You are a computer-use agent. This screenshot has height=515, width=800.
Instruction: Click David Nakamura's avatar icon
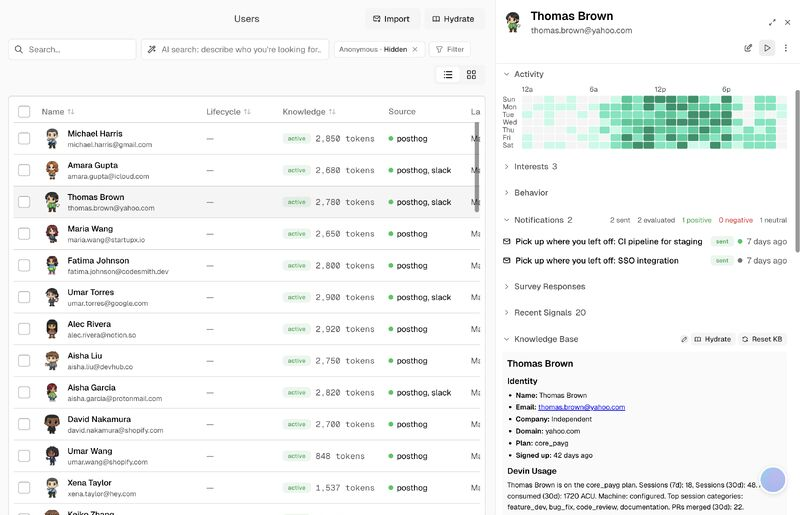(x=52, y=424)
